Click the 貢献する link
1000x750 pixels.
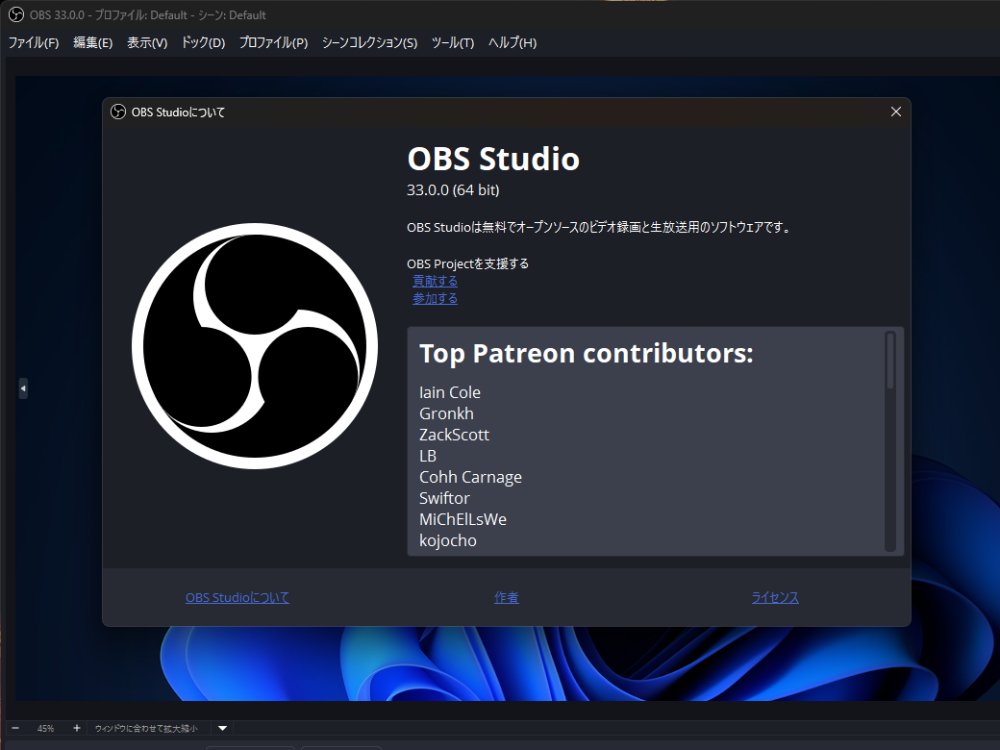[435, 281]
